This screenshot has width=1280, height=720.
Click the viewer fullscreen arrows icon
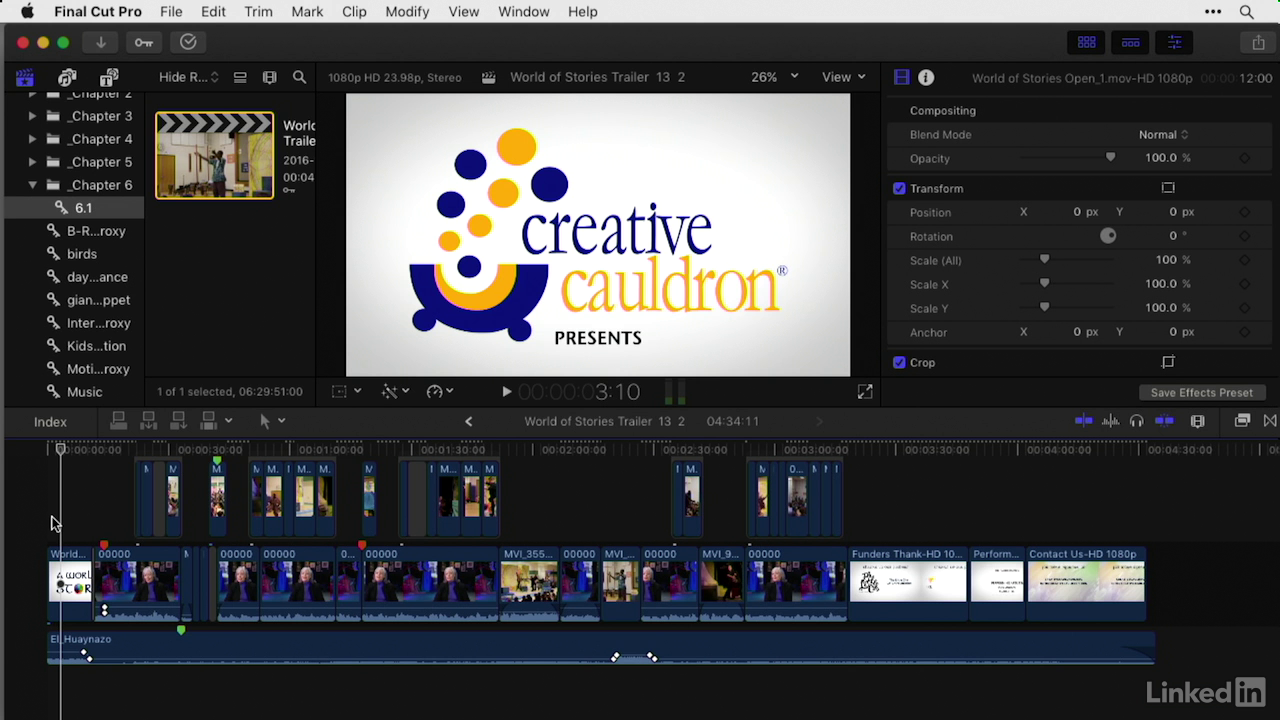[865, 392]
